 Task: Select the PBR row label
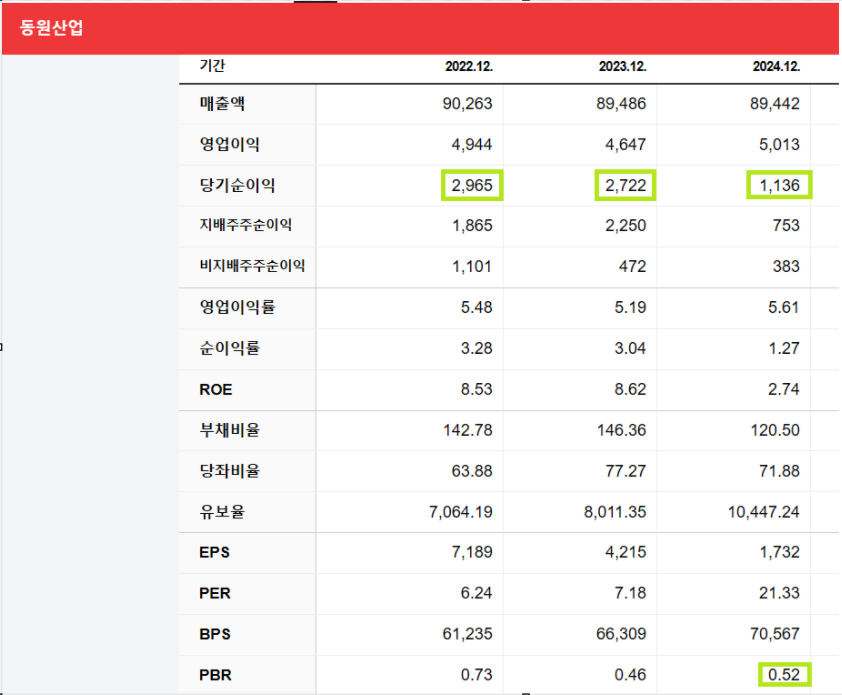pos(215,675)
